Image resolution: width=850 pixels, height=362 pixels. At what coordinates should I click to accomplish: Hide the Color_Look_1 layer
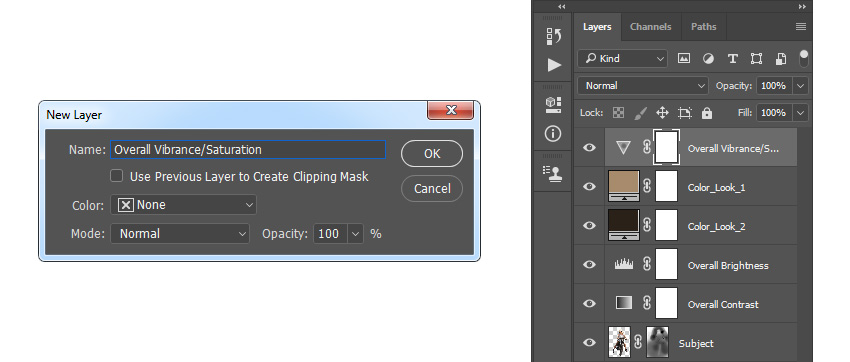[589, 186]
